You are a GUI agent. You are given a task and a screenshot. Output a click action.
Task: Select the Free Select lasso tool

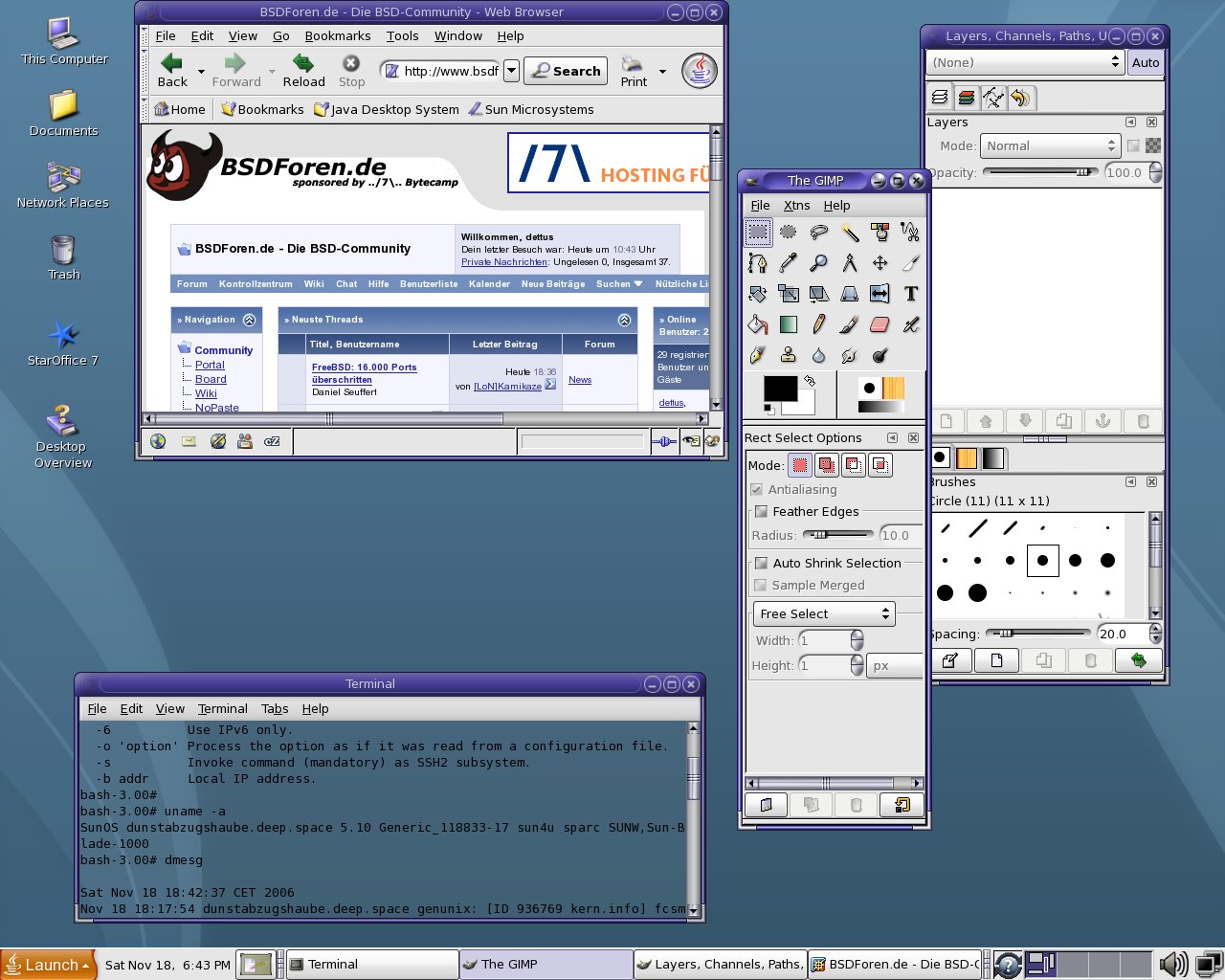pos(819,232)
